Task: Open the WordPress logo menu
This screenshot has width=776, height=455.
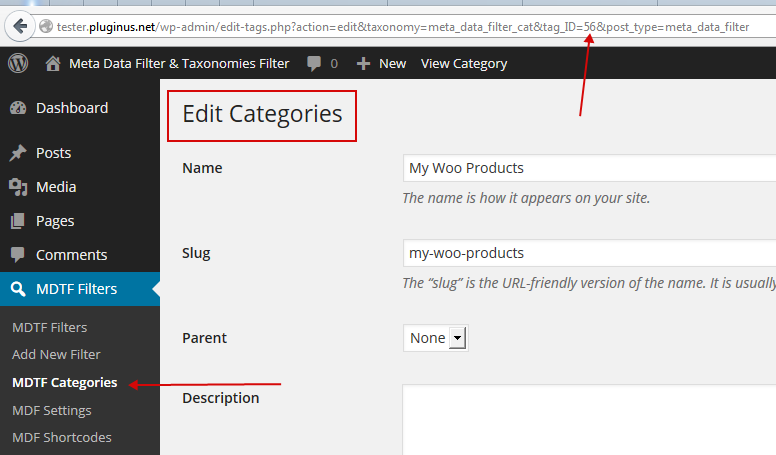Action: [18, 63]
